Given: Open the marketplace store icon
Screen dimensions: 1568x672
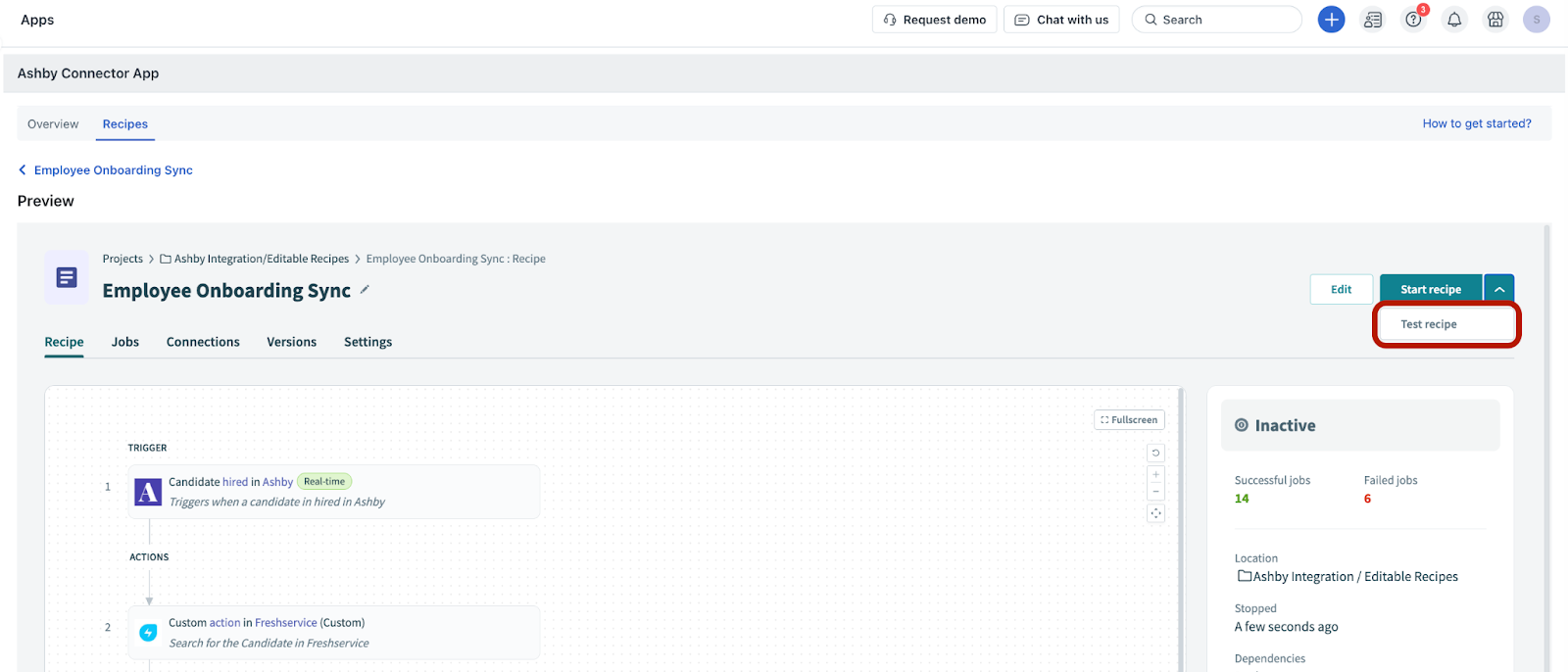Looking at the screenshot, I should pyautogui.click(x=1495, y=20).
